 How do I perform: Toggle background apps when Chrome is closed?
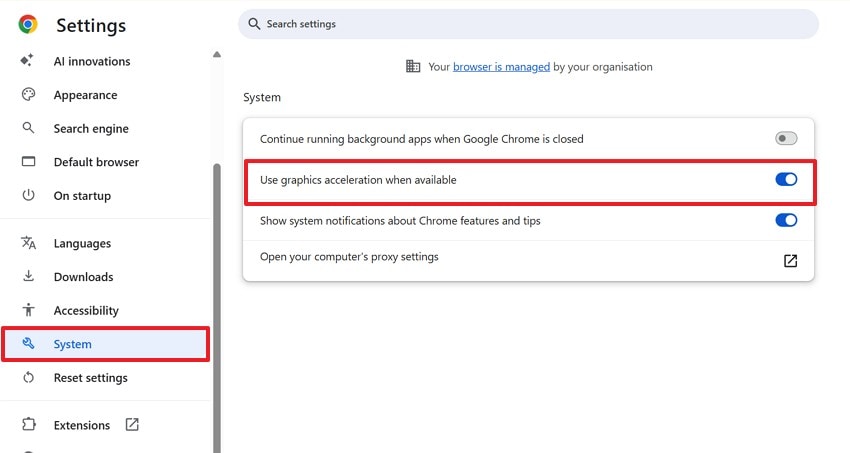pyautogui.click(x=786, y=138)
